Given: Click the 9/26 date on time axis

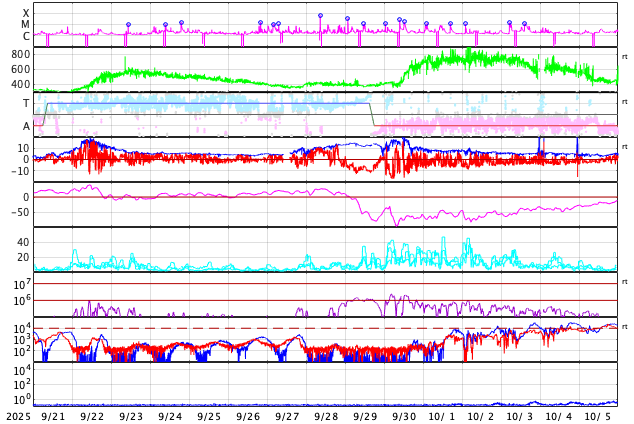Looking at the screenshot, I should coord(248,416).
